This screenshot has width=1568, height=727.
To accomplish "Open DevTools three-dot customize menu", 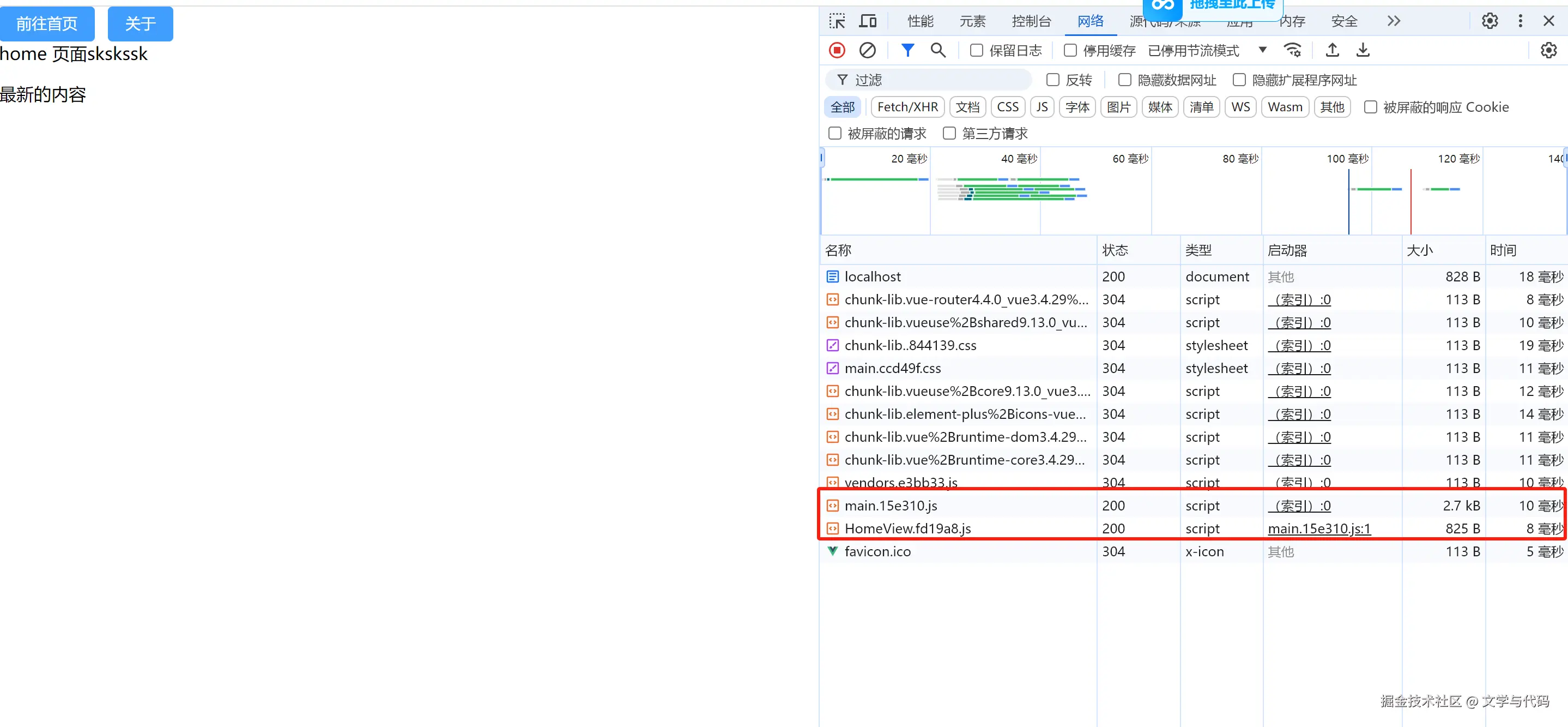I will click(x=1520, y=21).
